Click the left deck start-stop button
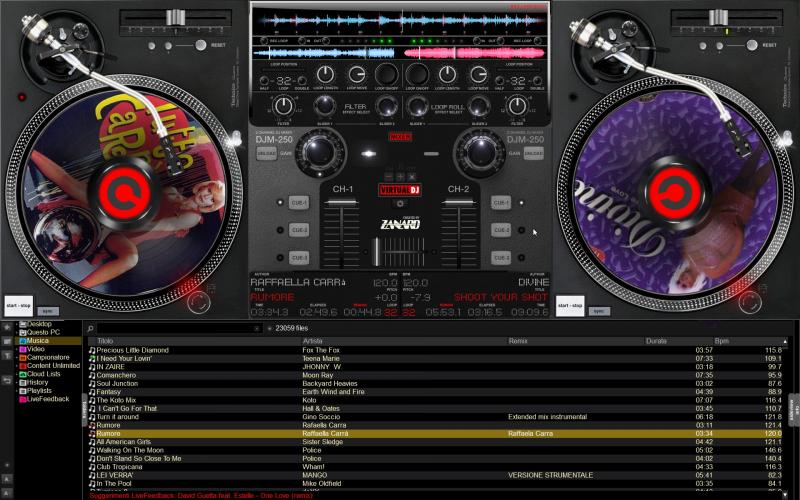Screen dimensions: 800x500 click(19, 306)
